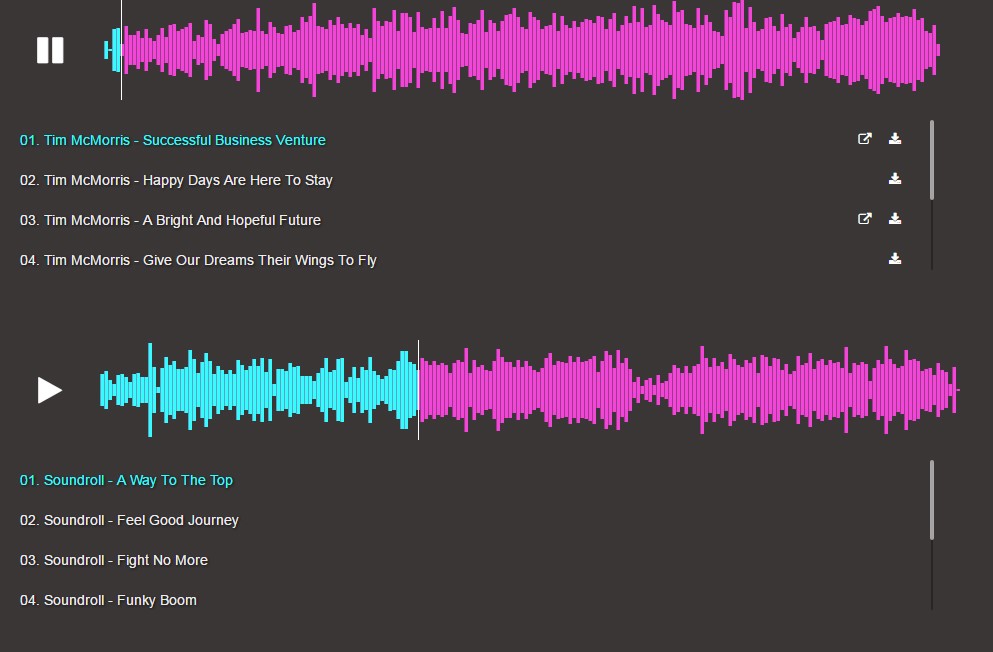The height and width of the screenshot is (652, 993).
Task: Open external link for Successful Business Venture
Action: pos(865,139)
